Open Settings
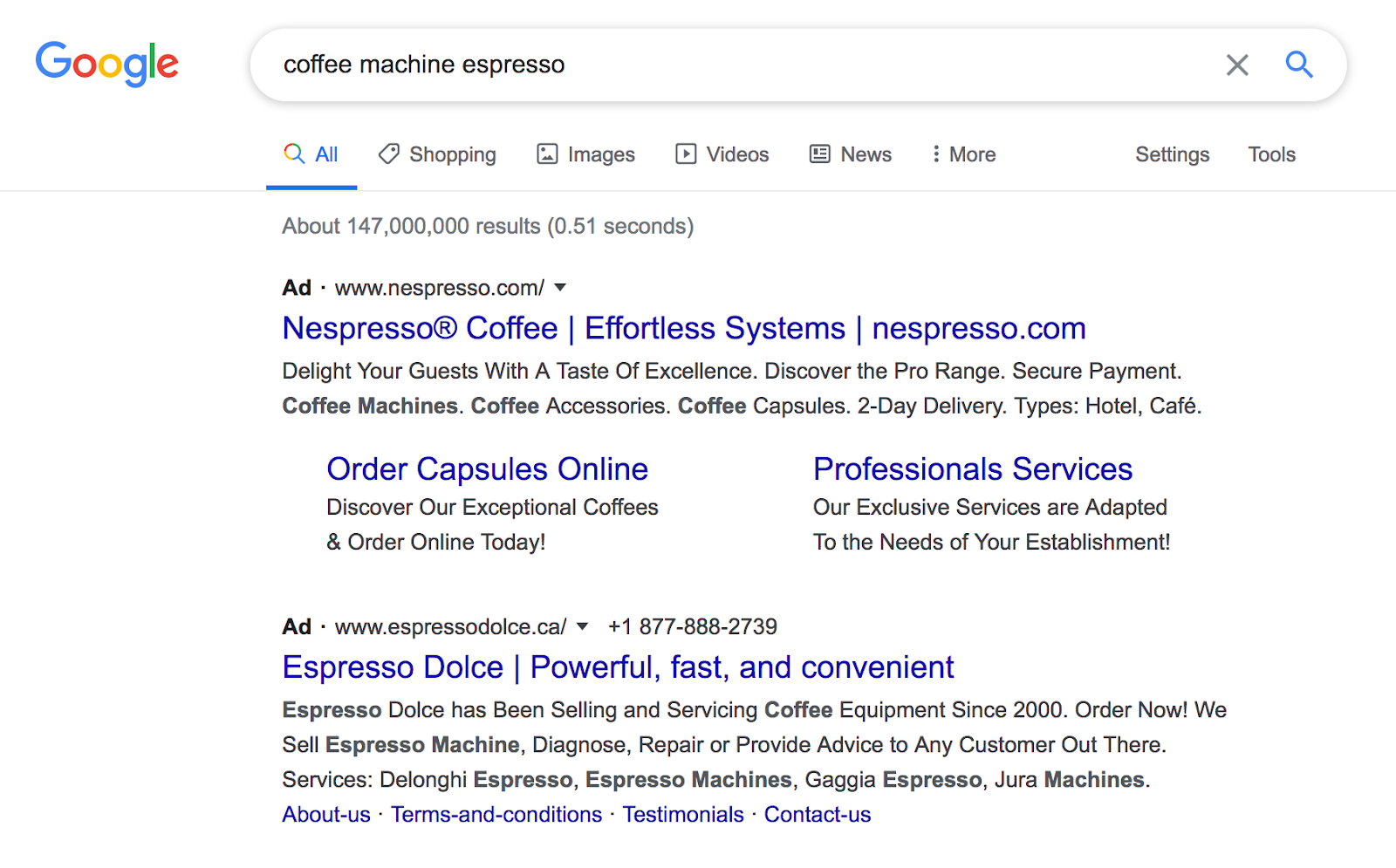This screenshot has height=868, width=1396. click(1172, 154)
